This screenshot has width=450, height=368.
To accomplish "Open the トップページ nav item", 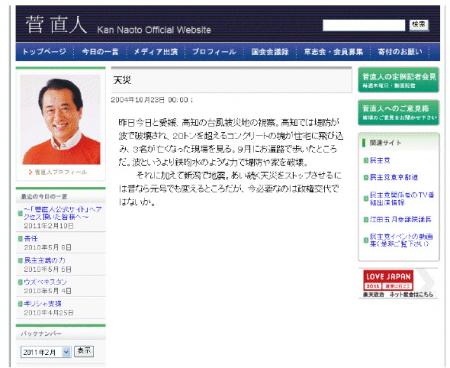I will pyautogui.click(x=44, y=52).
